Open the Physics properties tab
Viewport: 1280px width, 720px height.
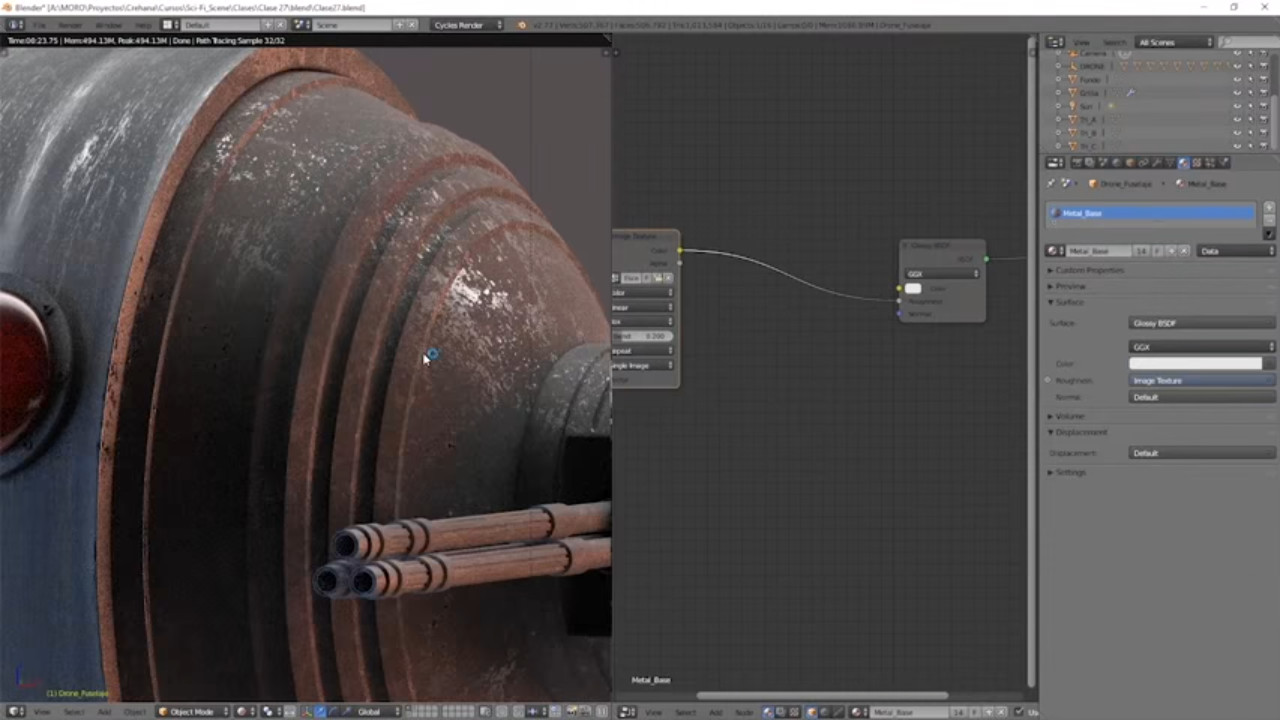click(1223, 163)
